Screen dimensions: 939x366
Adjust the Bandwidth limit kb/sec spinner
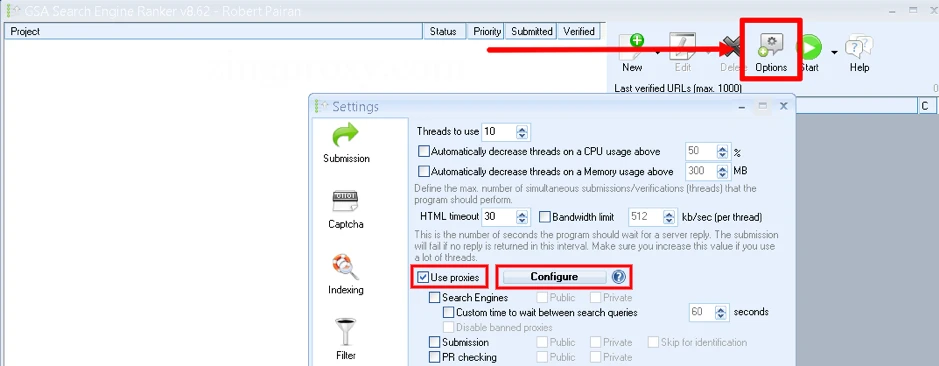[x=669, y=216]
